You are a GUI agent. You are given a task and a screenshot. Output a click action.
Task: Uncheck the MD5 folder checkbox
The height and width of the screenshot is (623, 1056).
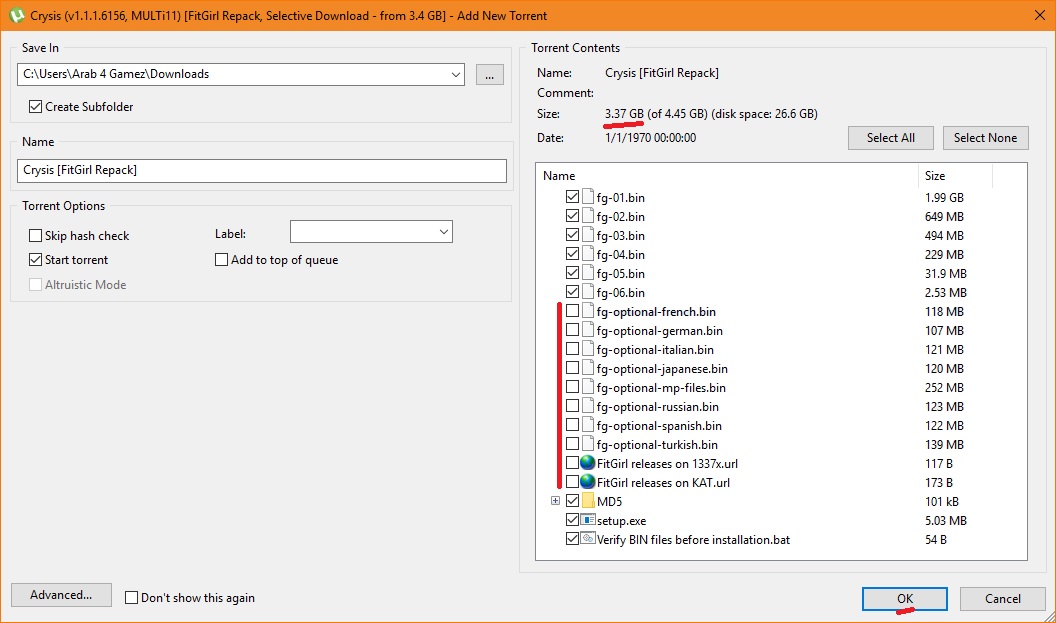(x=572, y=501)
